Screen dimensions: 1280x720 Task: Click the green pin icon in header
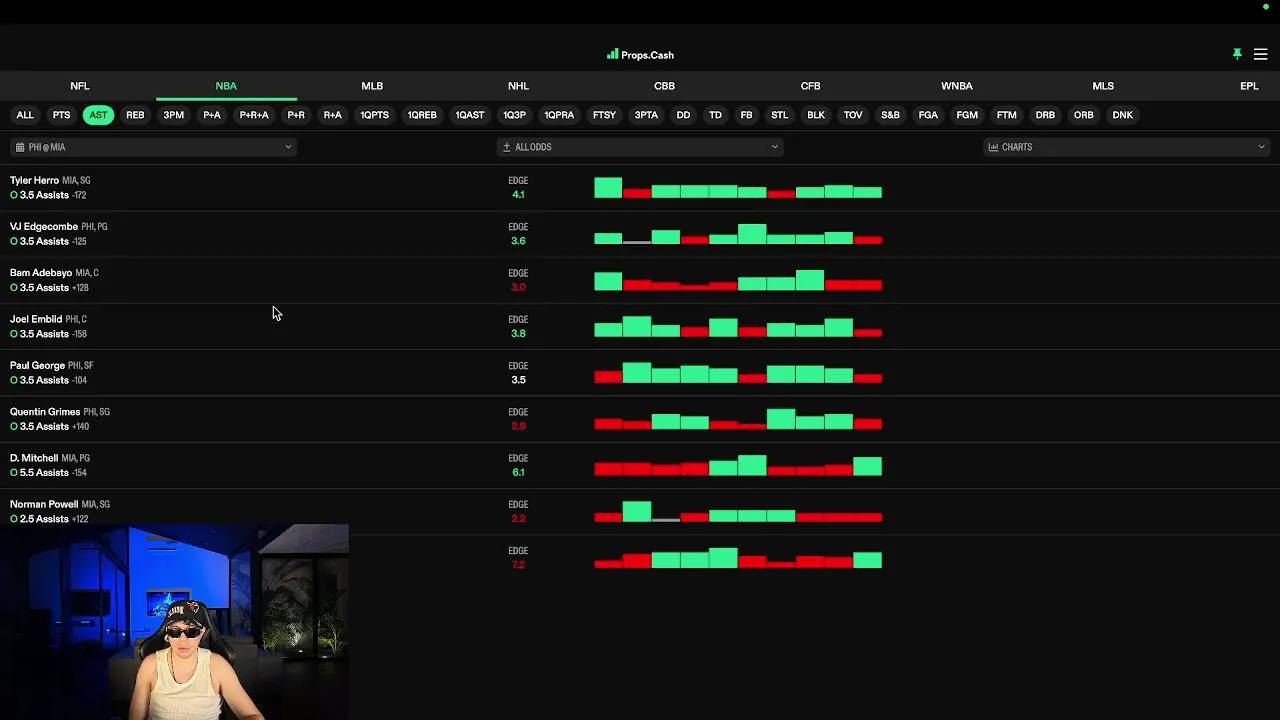pyautogui.click(x=1237, y=54)
